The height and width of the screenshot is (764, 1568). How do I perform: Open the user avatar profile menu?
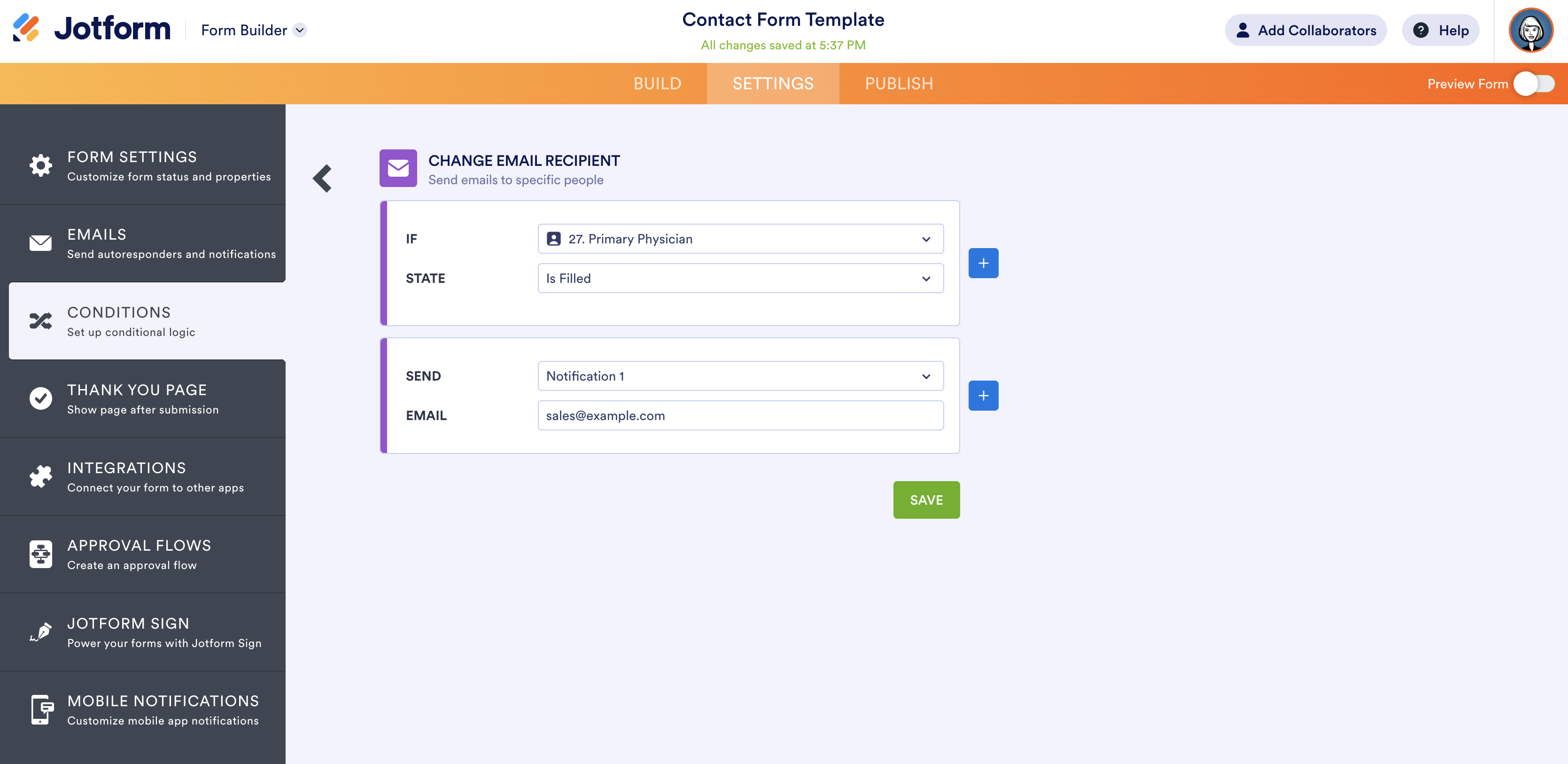click(x=1530, y=30)
